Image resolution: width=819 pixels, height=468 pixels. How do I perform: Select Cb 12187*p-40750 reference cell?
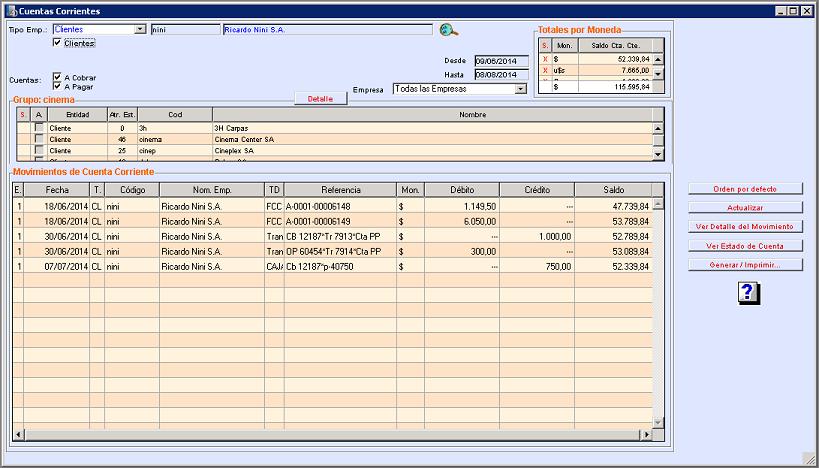click(340, 267)
